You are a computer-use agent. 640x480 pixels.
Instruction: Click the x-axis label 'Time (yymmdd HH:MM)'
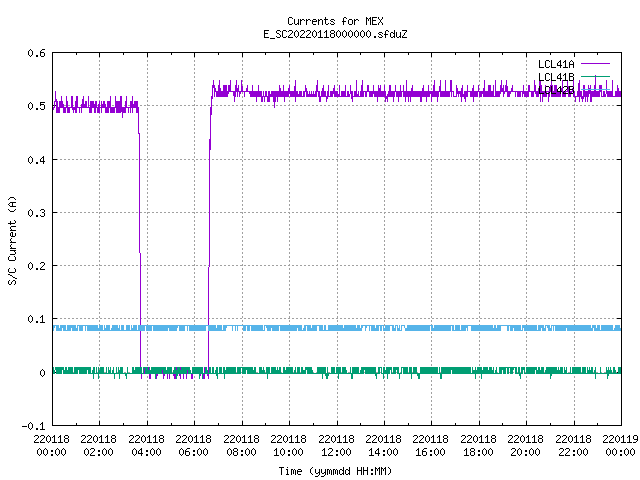[335, 471]
